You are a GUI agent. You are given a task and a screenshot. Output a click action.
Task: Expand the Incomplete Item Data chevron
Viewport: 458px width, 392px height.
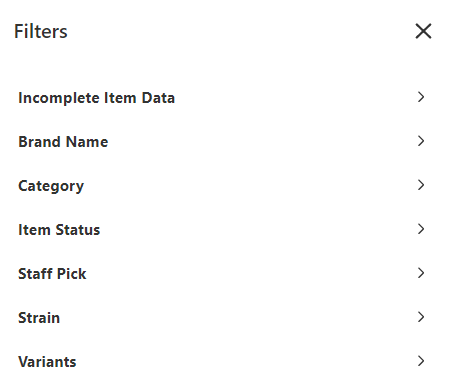[421, 97]
